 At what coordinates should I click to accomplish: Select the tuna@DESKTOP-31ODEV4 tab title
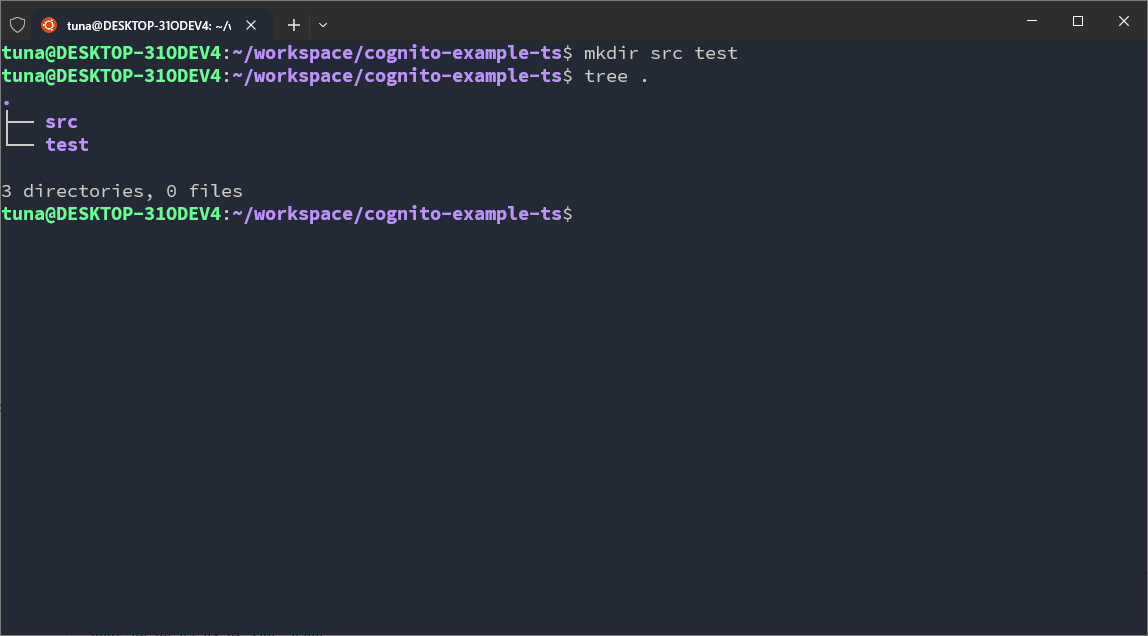point(148,25)
